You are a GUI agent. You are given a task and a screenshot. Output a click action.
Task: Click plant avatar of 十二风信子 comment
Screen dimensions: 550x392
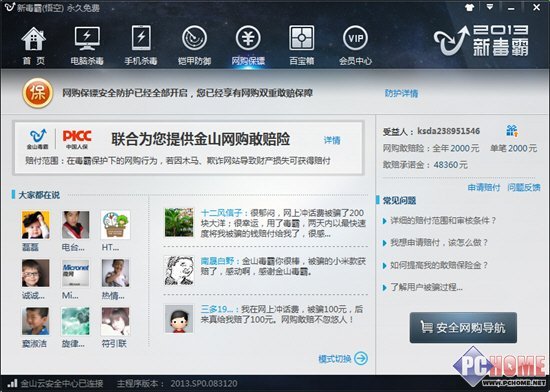coord(179,222)
